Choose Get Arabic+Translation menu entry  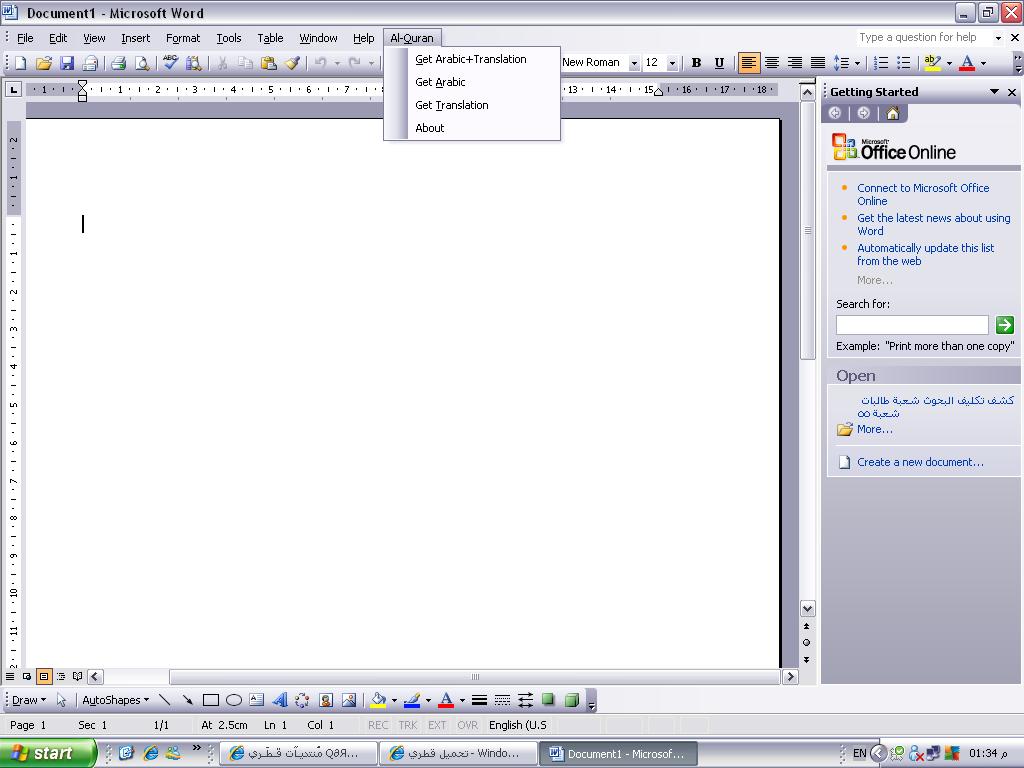pos(471,59)
